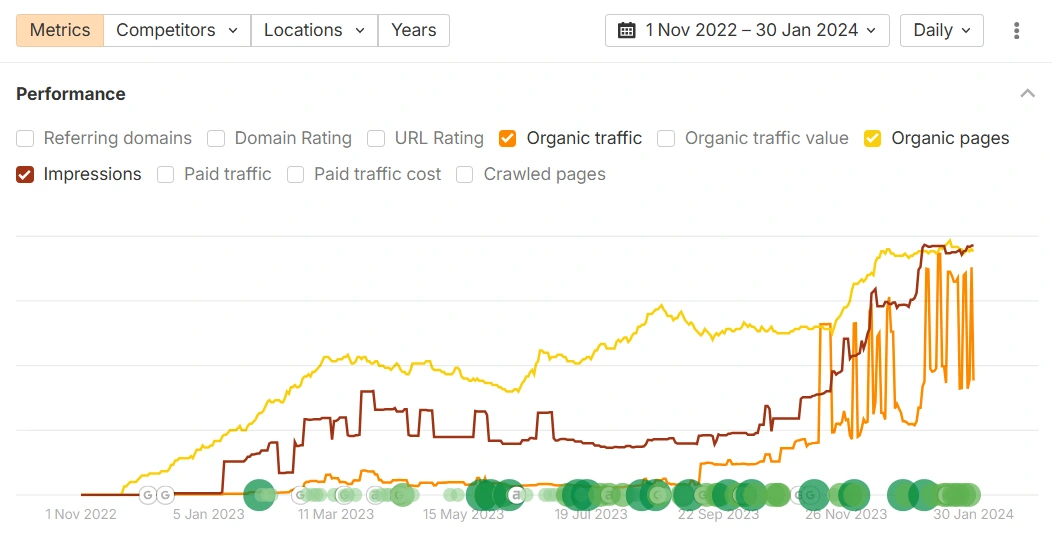Open the three-dot more options menu
The width and height of the screenshot is (1052, 534).
1016,30
